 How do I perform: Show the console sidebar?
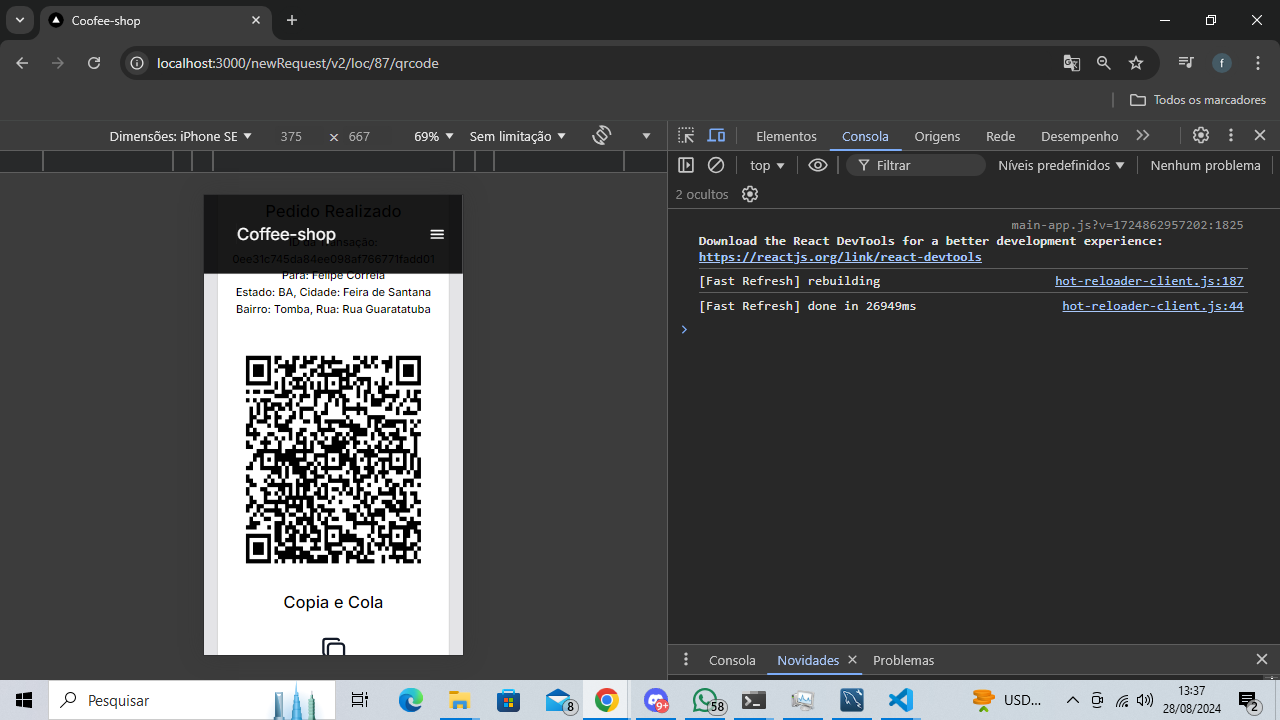[686, 165]
